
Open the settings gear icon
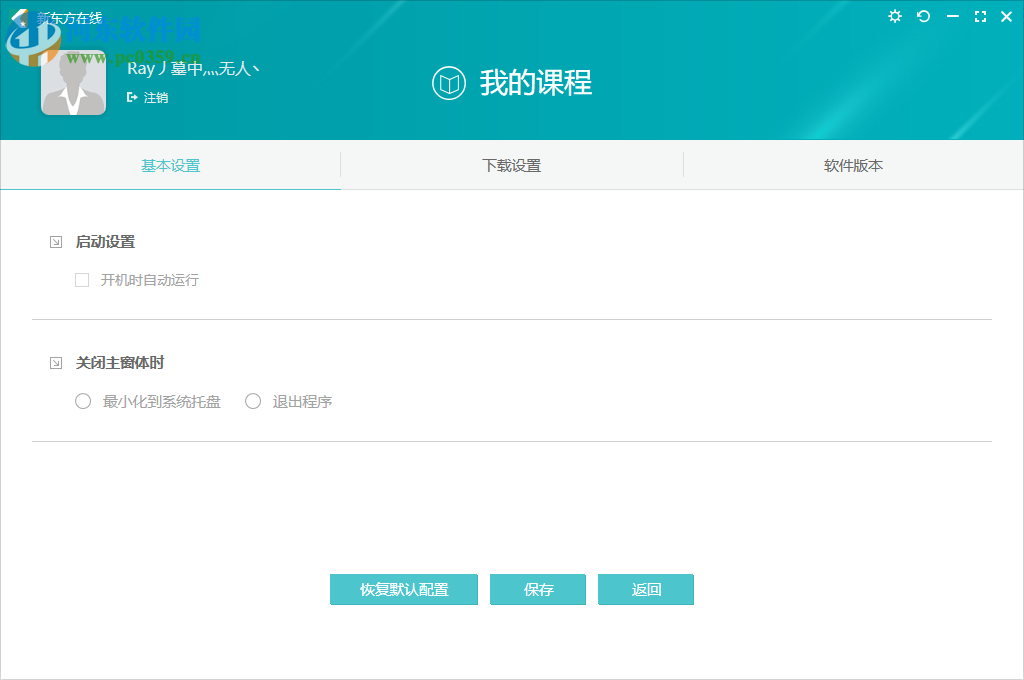click(x=894, y=16)
